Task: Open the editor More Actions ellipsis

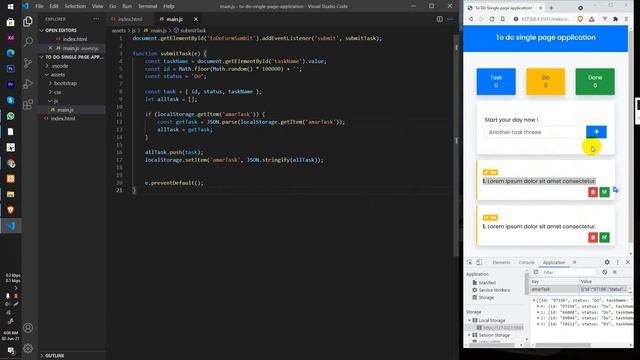Action: (450, 19)
